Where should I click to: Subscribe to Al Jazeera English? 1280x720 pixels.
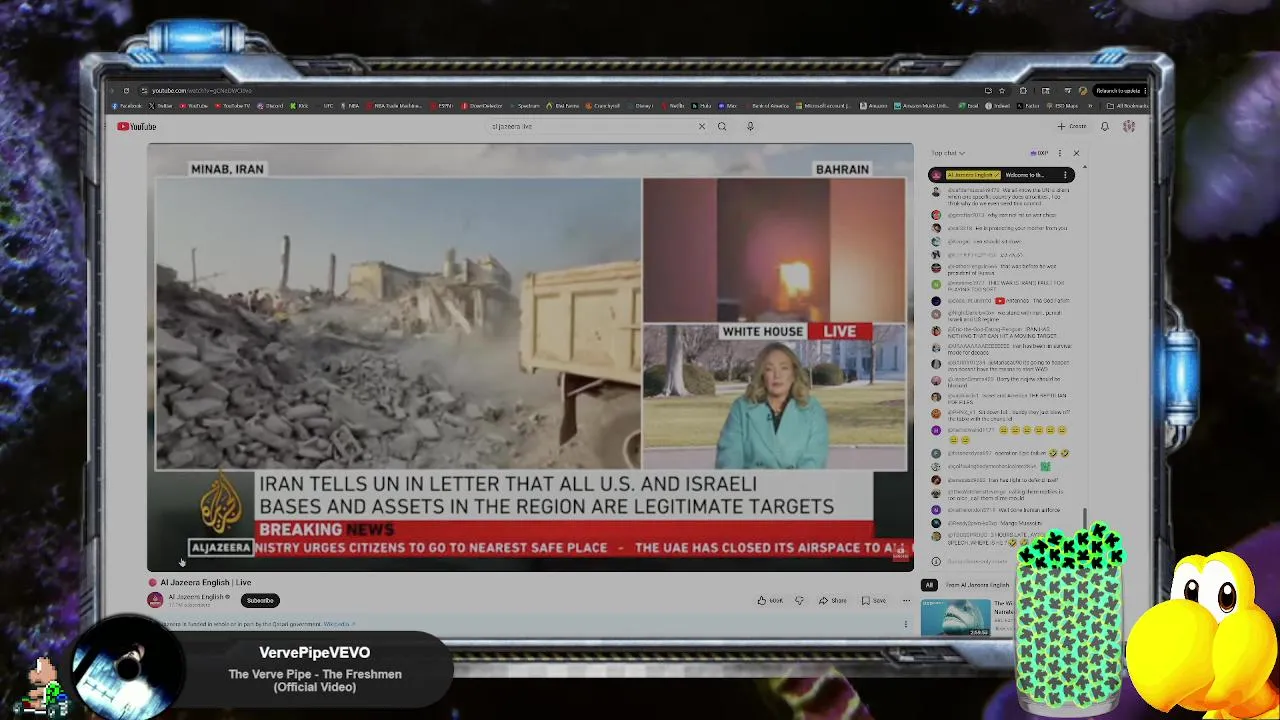coord(260,601)
